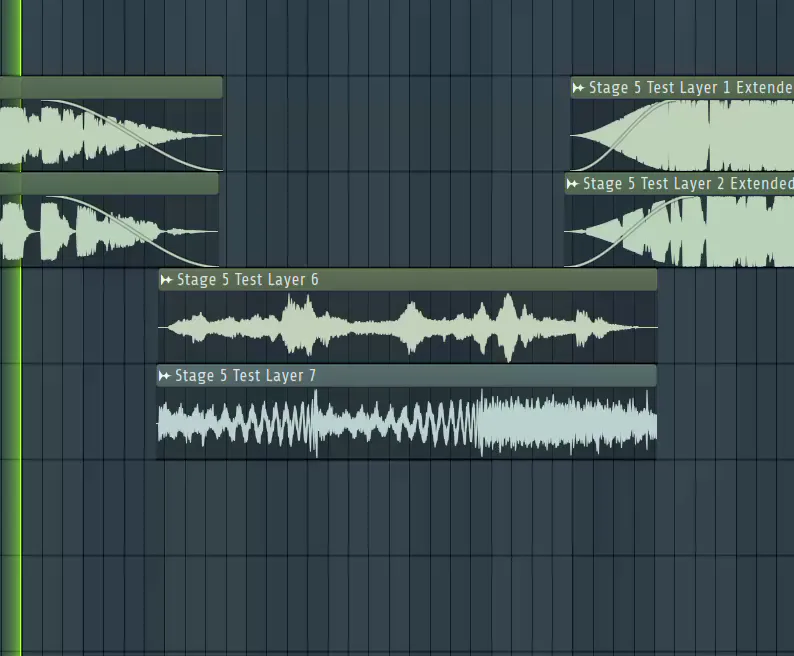The width and height of the screenshot is (794, 656).
Task: Select the second-row left unnamed clip's title bar
Action: point(109,184)
